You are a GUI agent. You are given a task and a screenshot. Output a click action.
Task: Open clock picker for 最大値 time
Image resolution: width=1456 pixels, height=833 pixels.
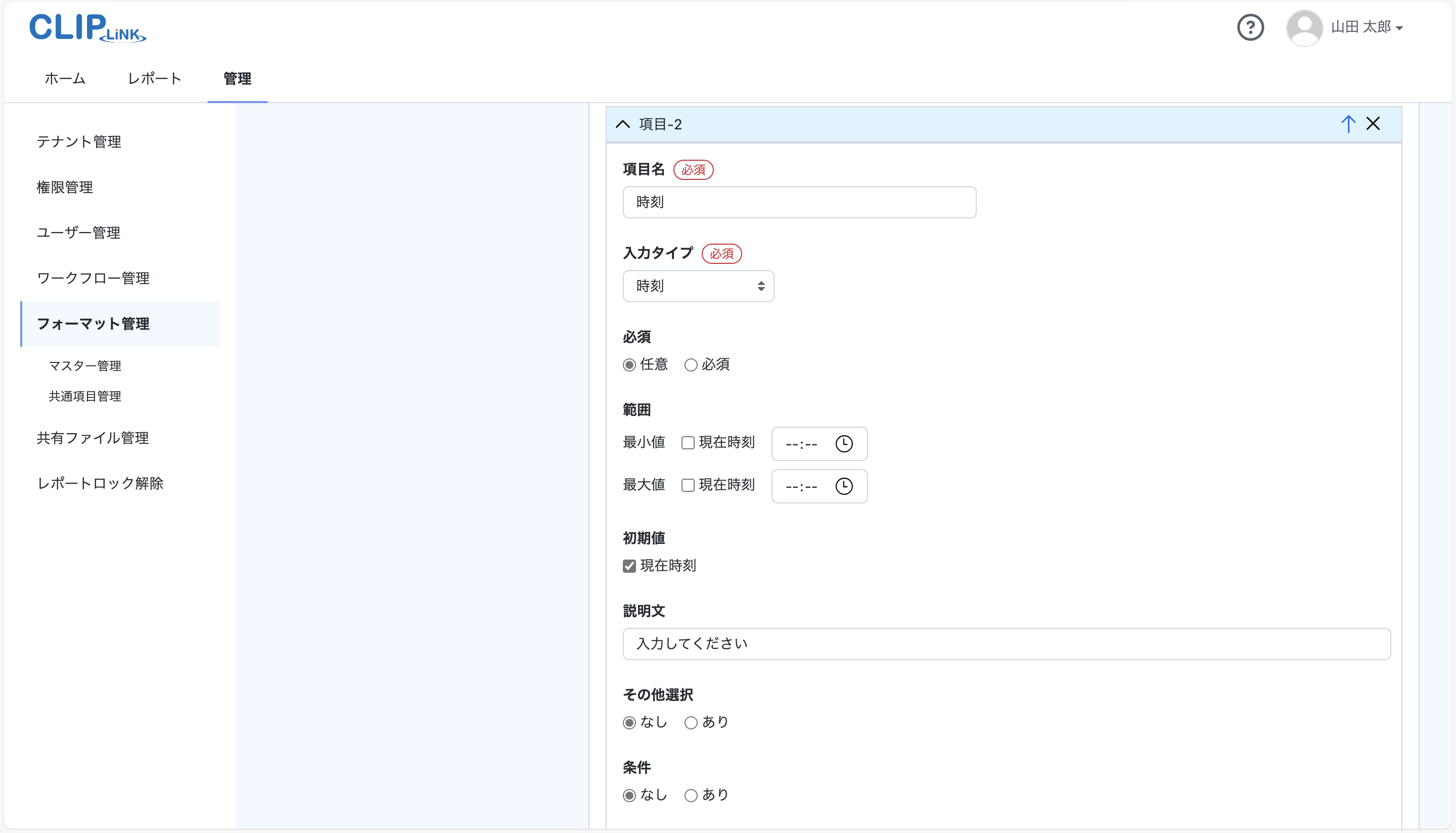(844, 486)
